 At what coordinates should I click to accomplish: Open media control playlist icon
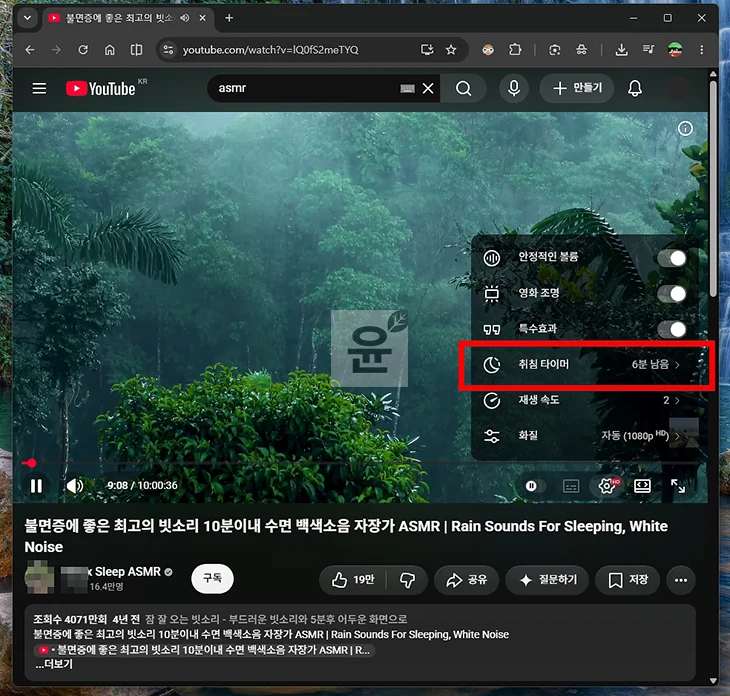[x=648, y=50]
